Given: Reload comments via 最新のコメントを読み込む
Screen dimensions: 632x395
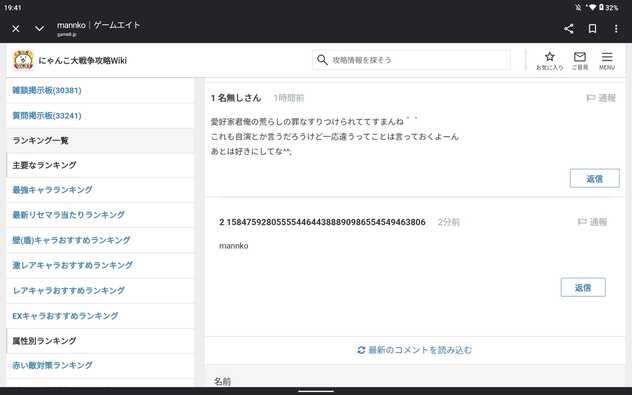Looking at the screenshot, I should (415, 350).
